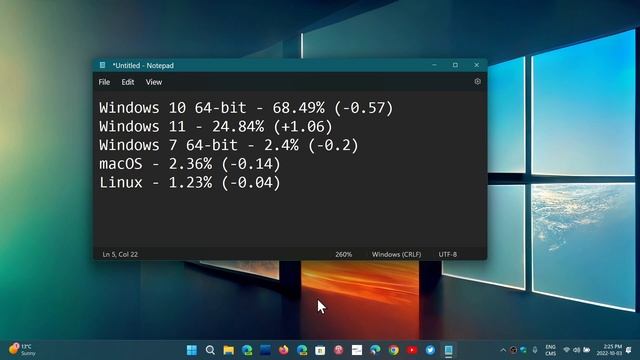Viewport: 640px width, 360px height.
Task: Open the weather widget showing Sunny
Action: coord(22,350)
